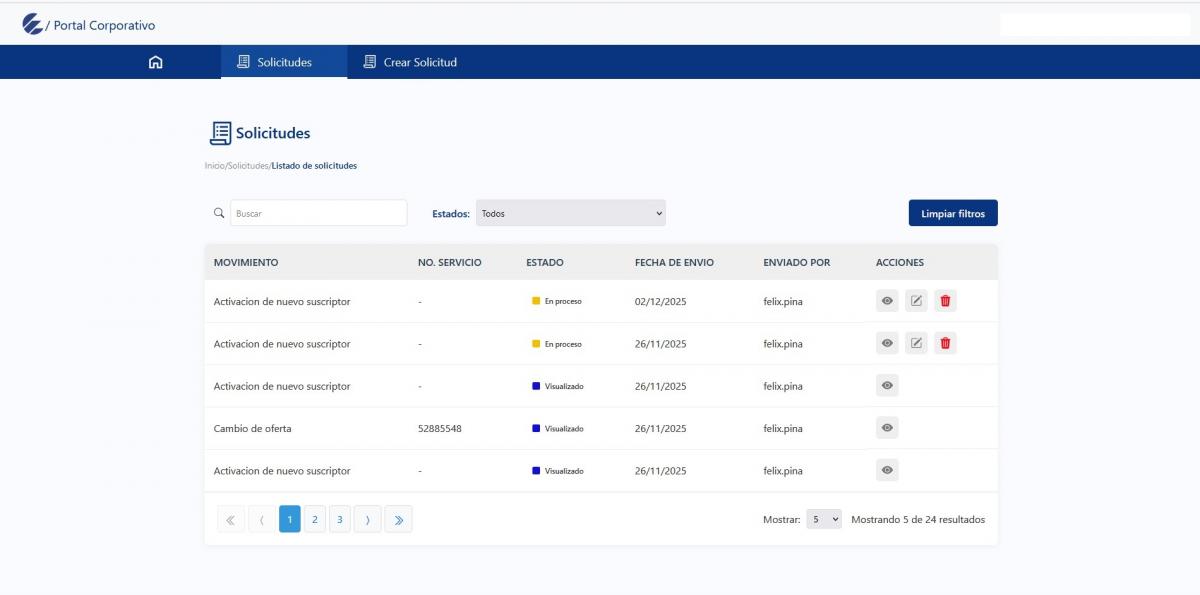This screenshot has width=1200, height=595.
Task: Go to page 2 of results
Action: pyautogui.click(x=315, y=520)
